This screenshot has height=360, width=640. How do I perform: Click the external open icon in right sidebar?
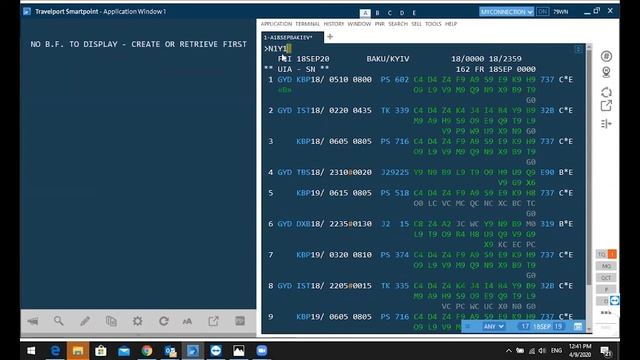(x=607, y=106)
